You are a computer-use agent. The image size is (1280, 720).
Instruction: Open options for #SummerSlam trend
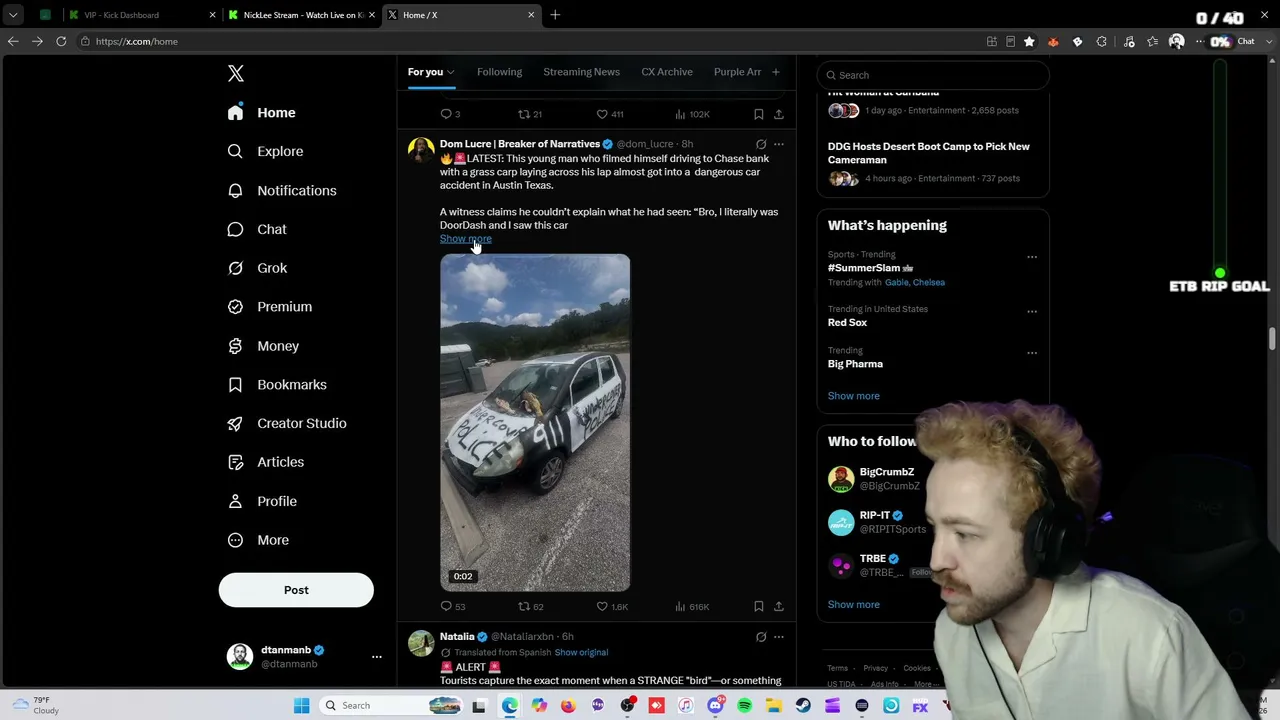point(1032,257)
